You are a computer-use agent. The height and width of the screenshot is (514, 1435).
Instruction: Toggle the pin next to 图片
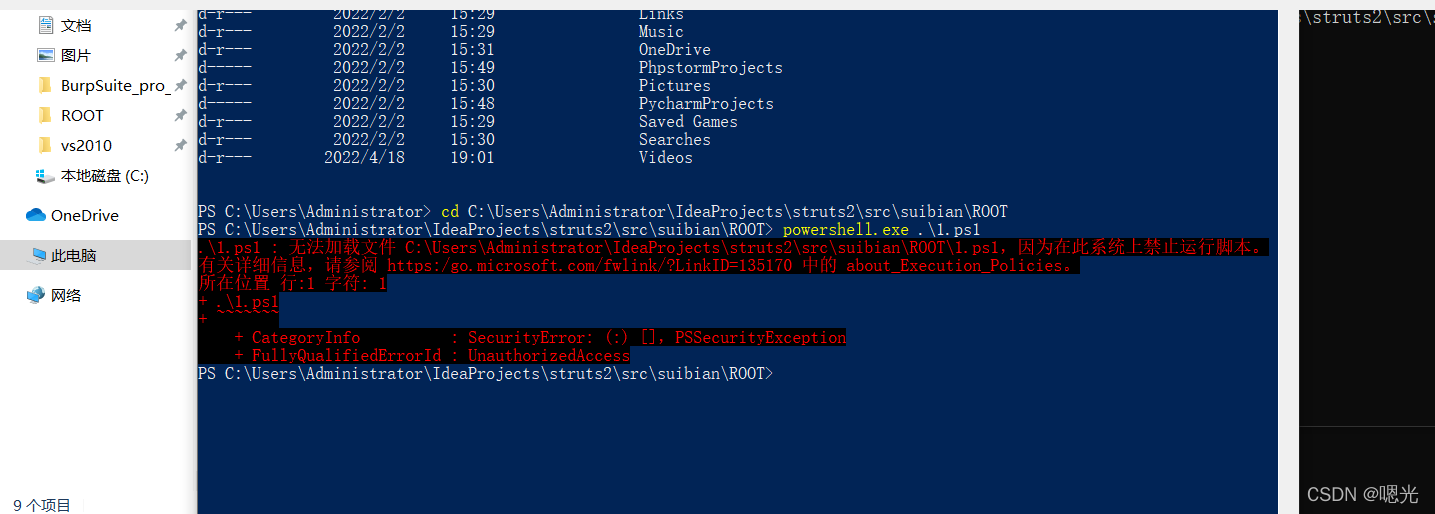pyautogui.click(x=180, y=55)
